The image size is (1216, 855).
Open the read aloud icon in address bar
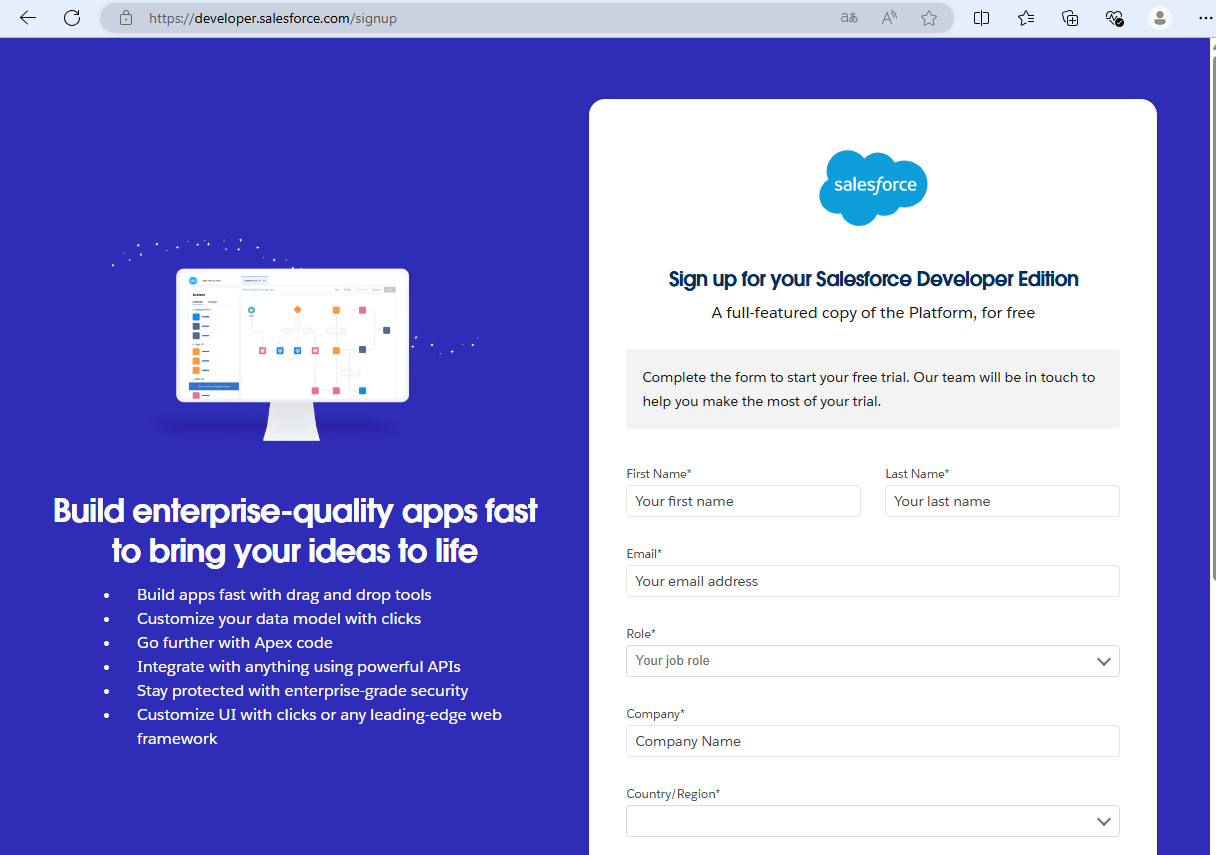(x=889, y=18)
